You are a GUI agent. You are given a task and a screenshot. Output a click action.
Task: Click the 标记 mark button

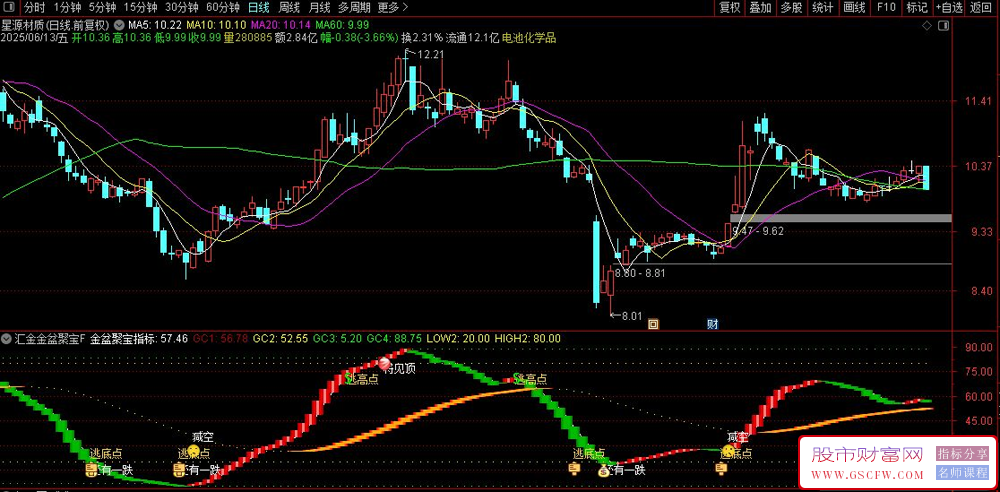click(916, 8)
